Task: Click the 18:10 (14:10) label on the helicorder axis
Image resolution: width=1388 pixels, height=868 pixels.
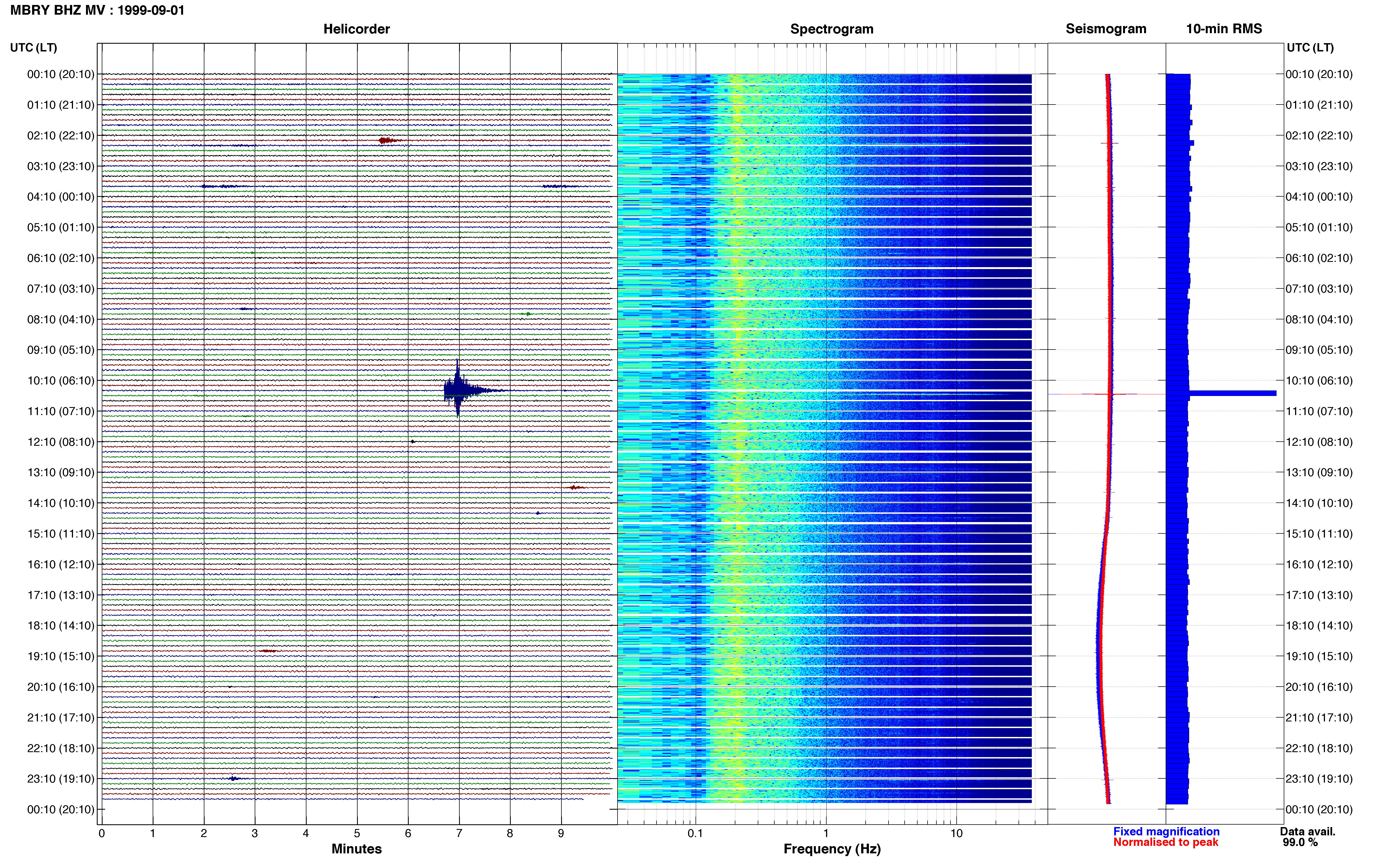Action: (61, 626)
